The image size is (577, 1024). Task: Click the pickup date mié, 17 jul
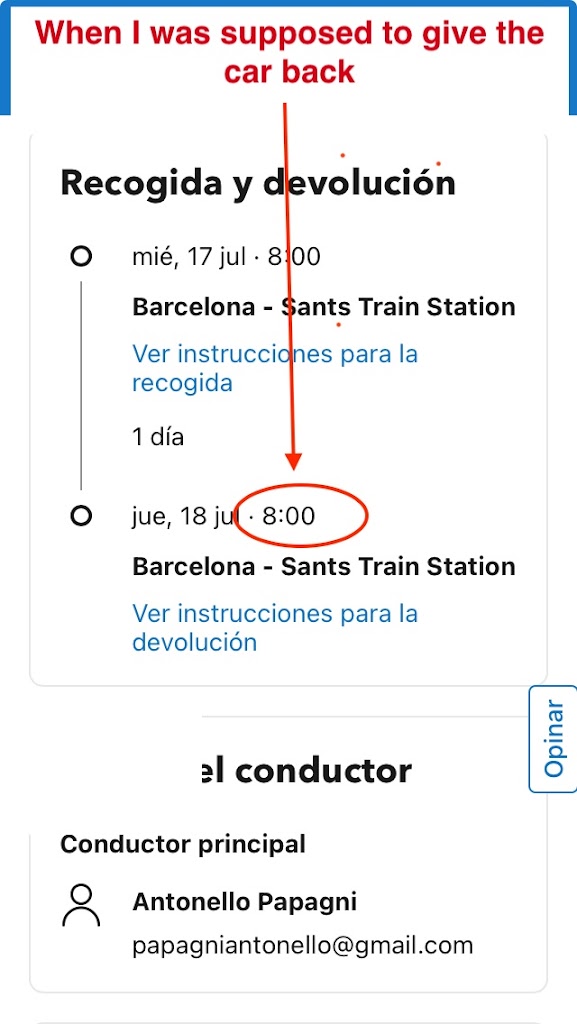pyautogui.click(x=189, y=257)
